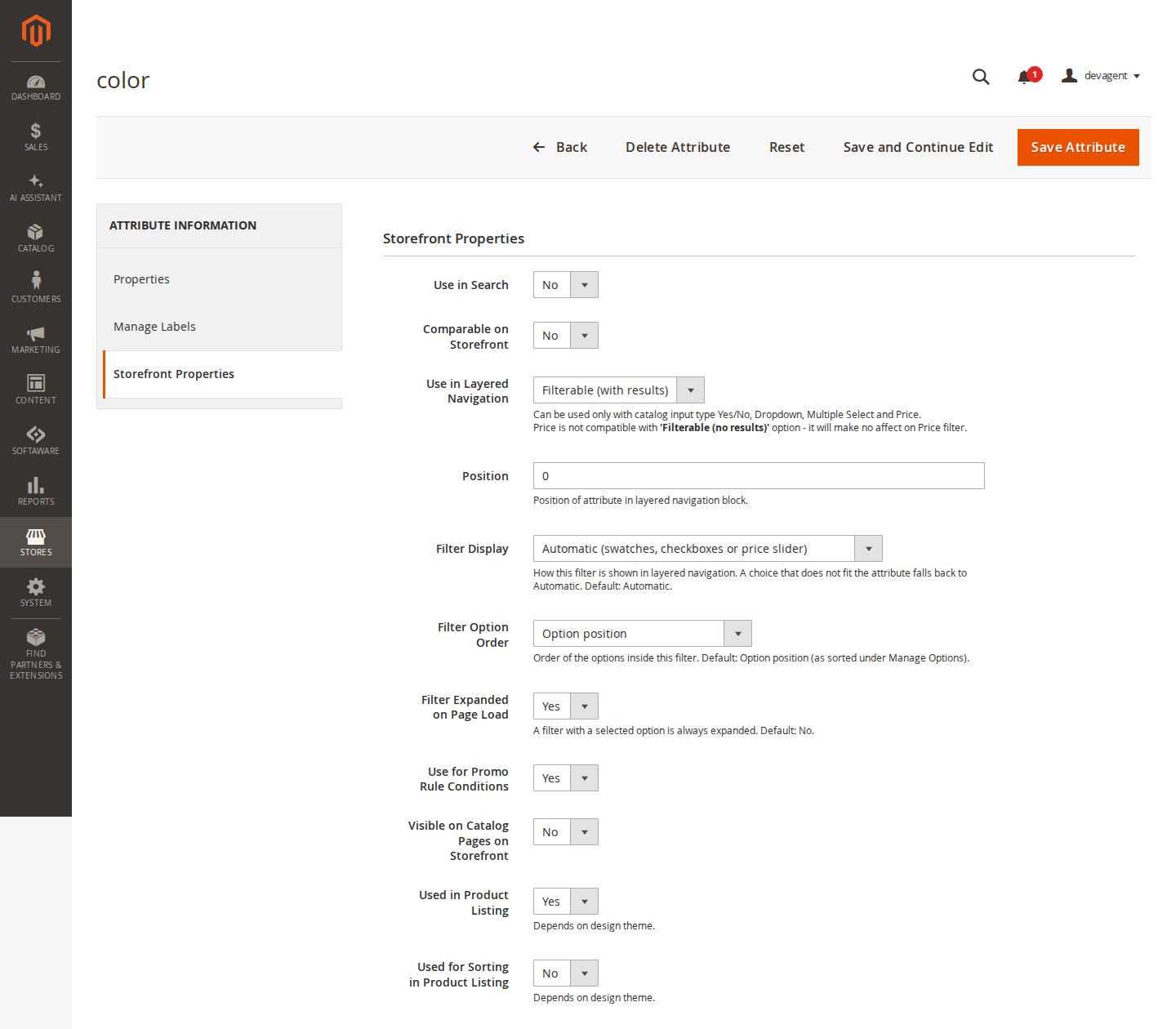The image size is (1176, 1029).
Task: Expand Use for Promo Rule Conditions dropdown
Action: pos(566,778)
